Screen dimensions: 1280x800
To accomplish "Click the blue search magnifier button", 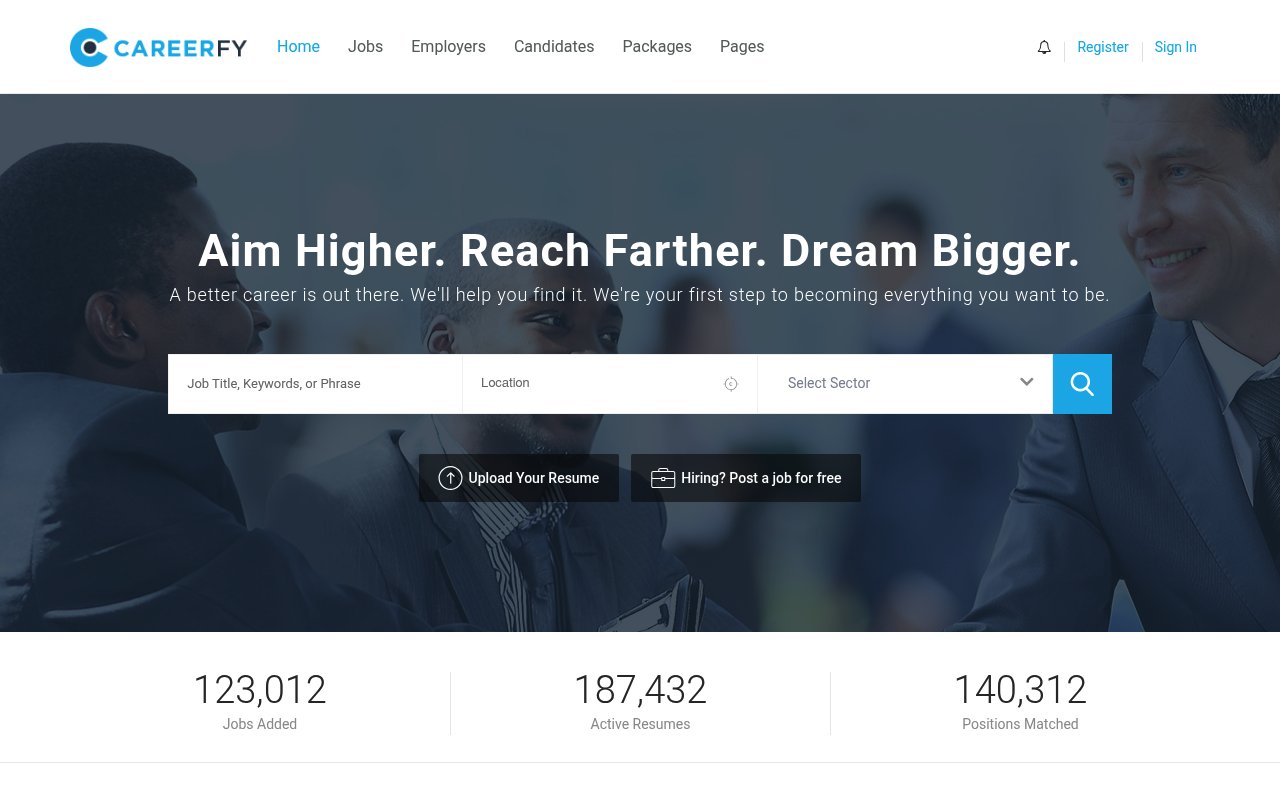I will coord(1082,384).
